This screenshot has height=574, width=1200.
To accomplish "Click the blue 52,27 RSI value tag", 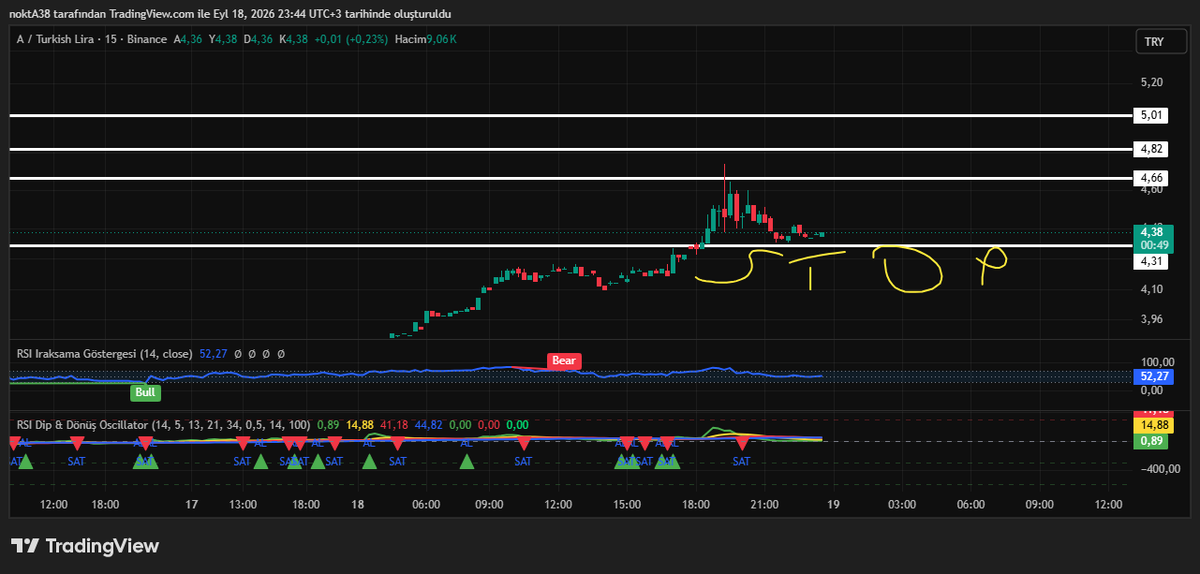I will (x=1153, y=376).
